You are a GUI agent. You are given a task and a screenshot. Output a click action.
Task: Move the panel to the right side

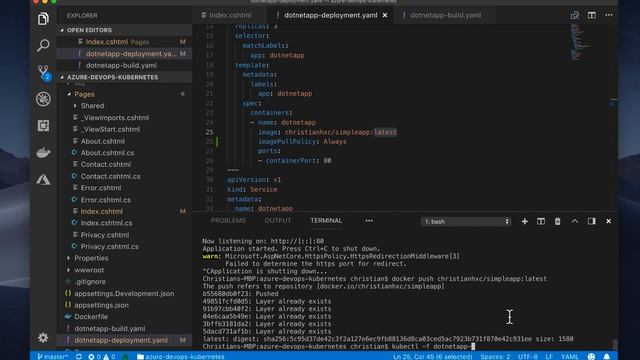591,221
